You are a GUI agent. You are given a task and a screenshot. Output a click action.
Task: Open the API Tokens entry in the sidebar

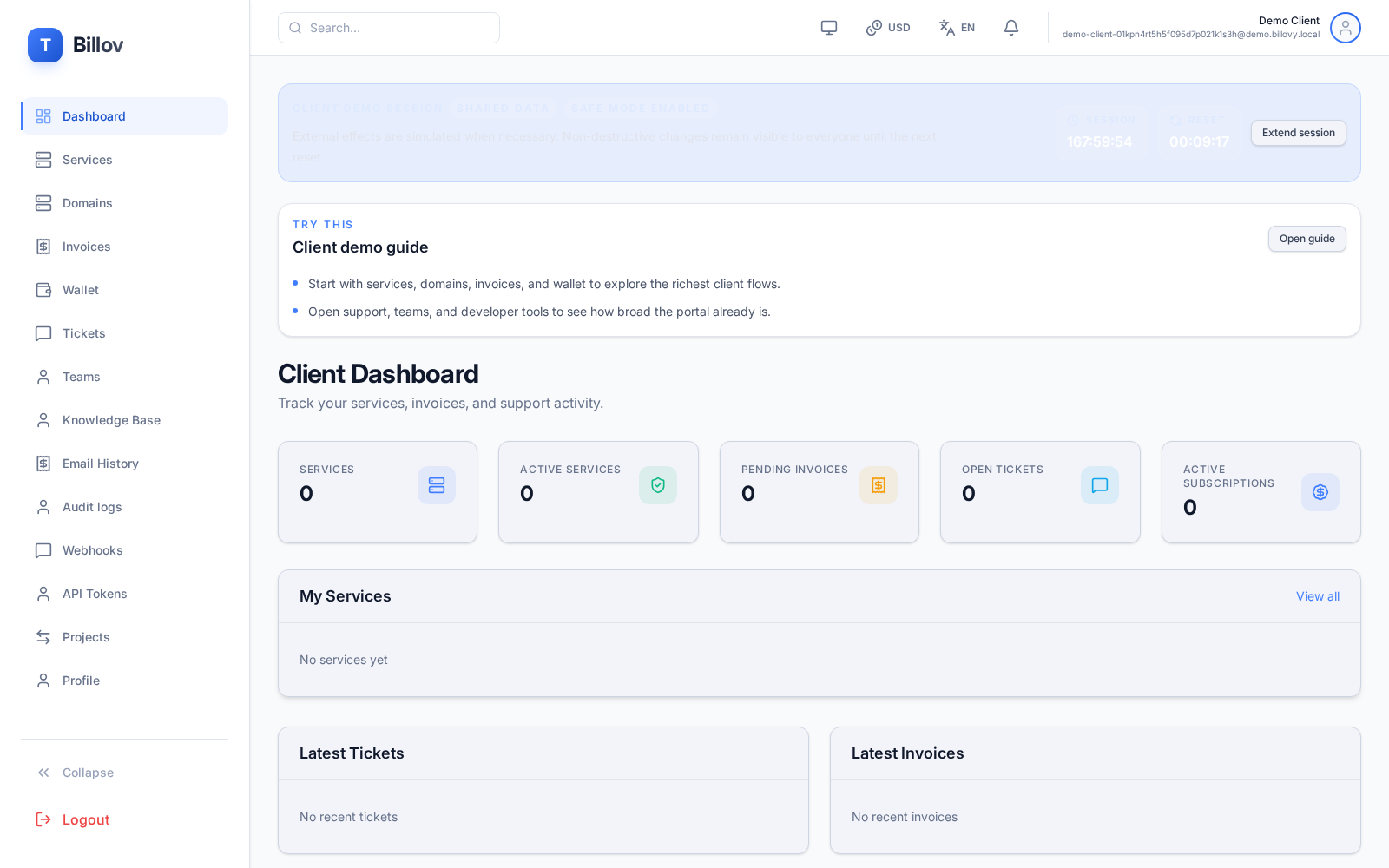(93, 594)
